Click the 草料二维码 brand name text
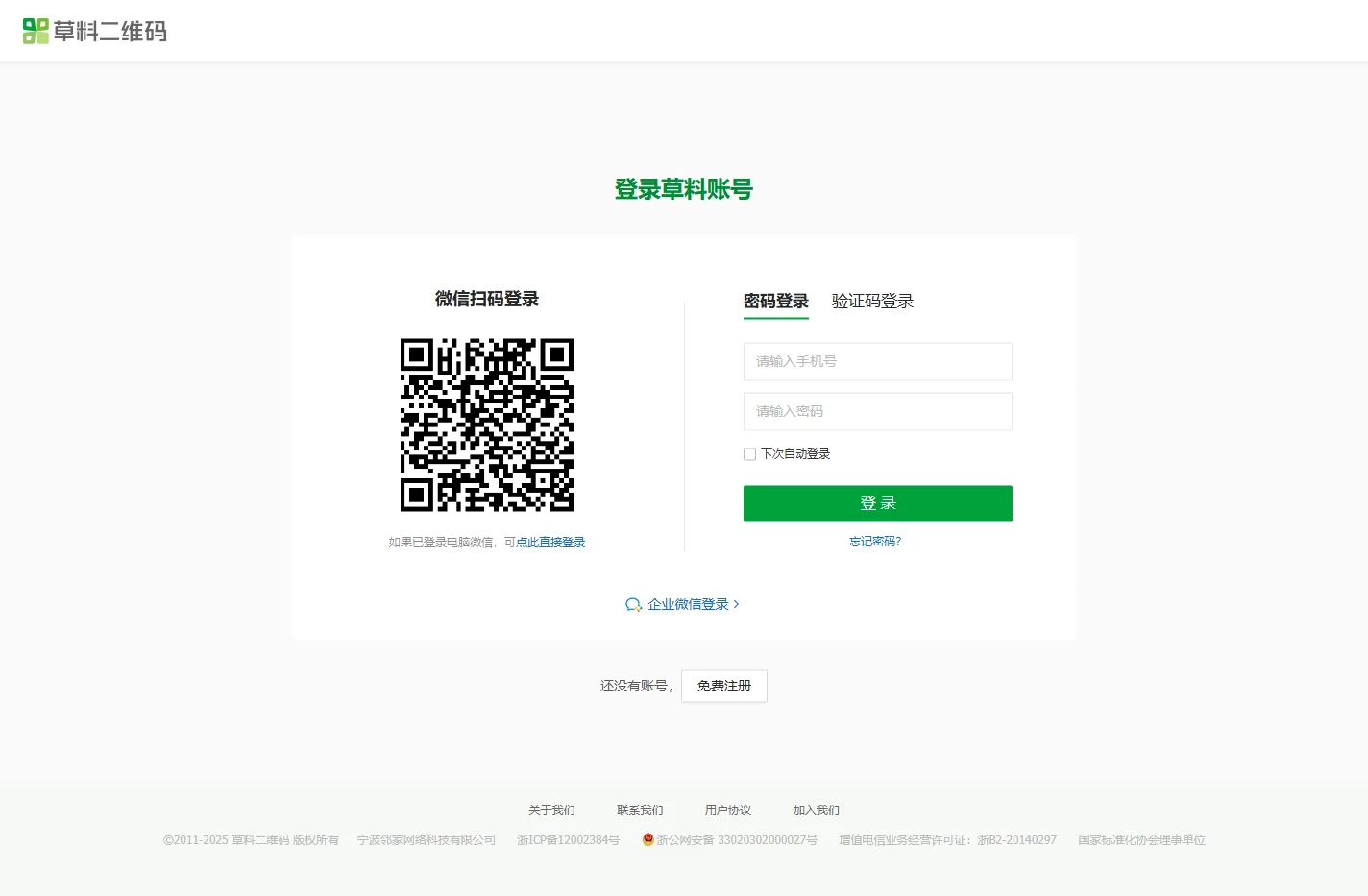Screen dimensions: 1368x896 [110, 32]
